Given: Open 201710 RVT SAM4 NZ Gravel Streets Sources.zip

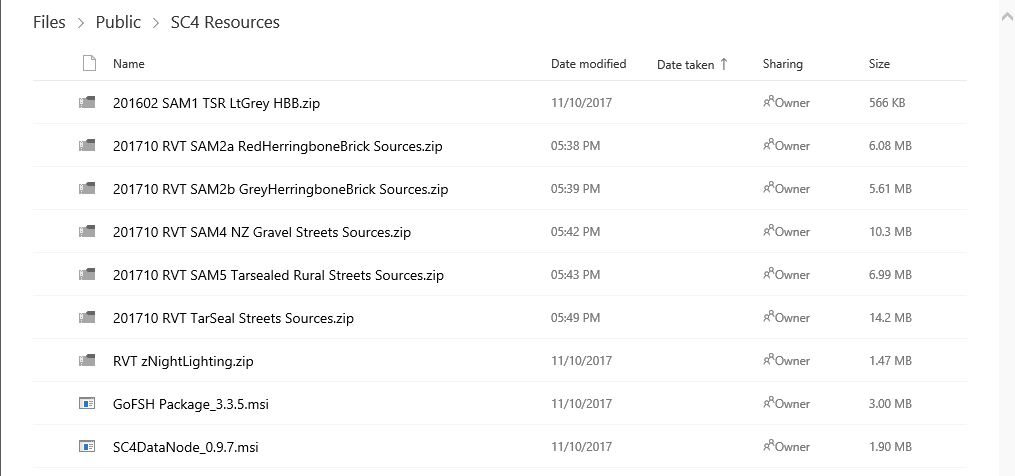Looking at the screenshot, I should (x=262, y=232).
